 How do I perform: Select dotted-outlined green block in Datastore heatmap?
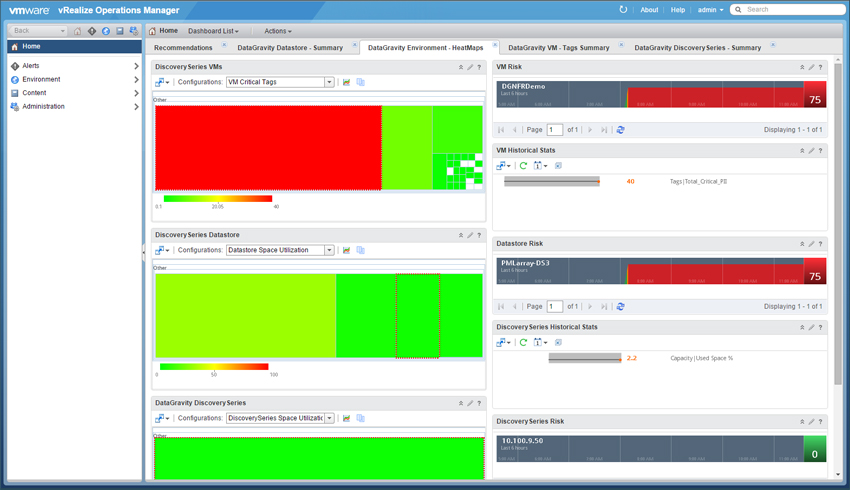click(x=417, y=316)
